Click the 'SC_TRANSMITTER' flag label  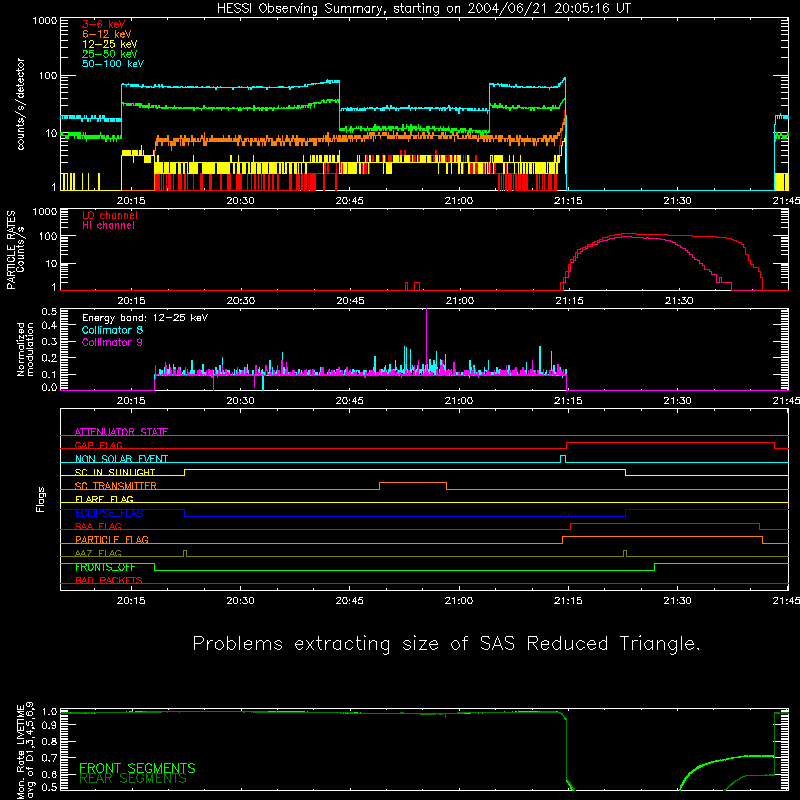coord(115,485)
